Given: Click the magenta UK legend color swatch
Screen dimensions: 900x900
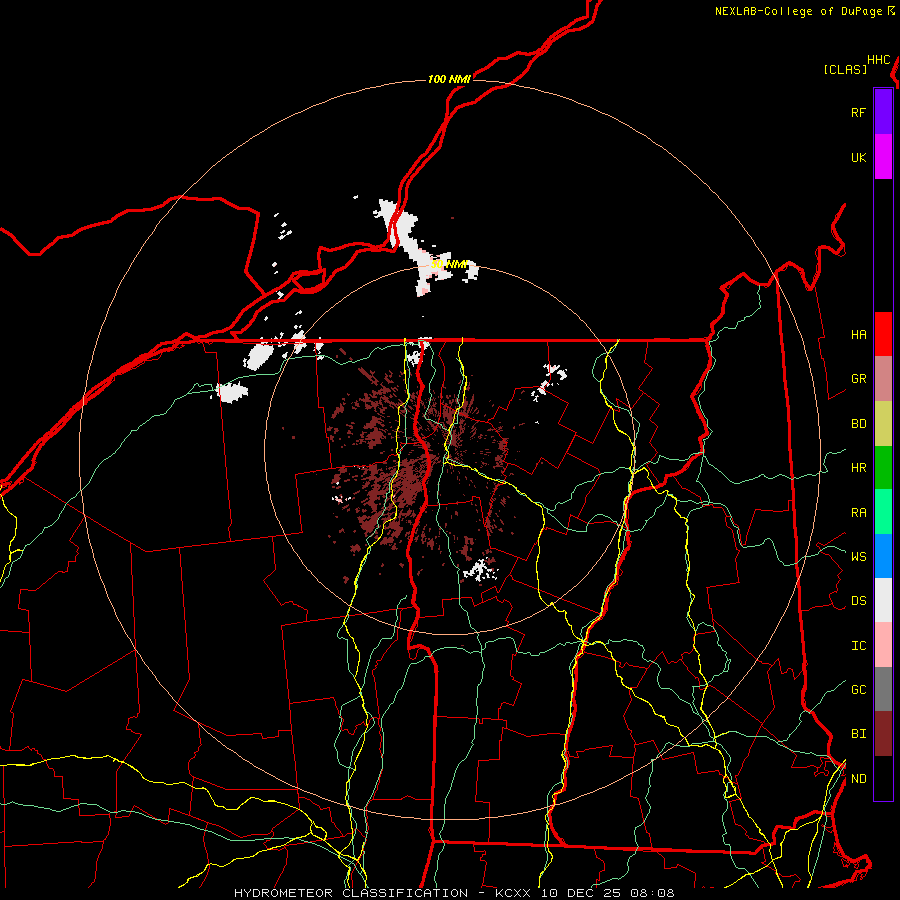Looking at the screenshot, I should coord(883,157).
